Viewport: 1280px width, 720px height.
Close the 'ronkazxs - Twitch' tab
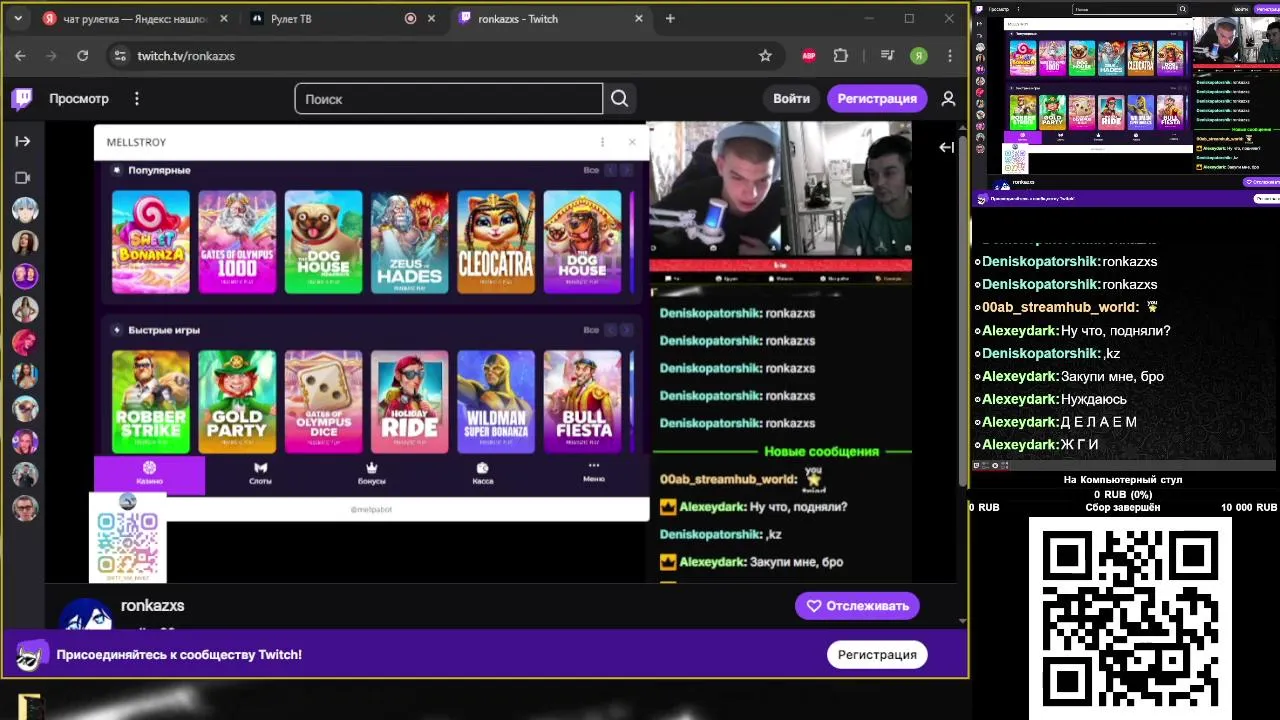pos(639,18)
